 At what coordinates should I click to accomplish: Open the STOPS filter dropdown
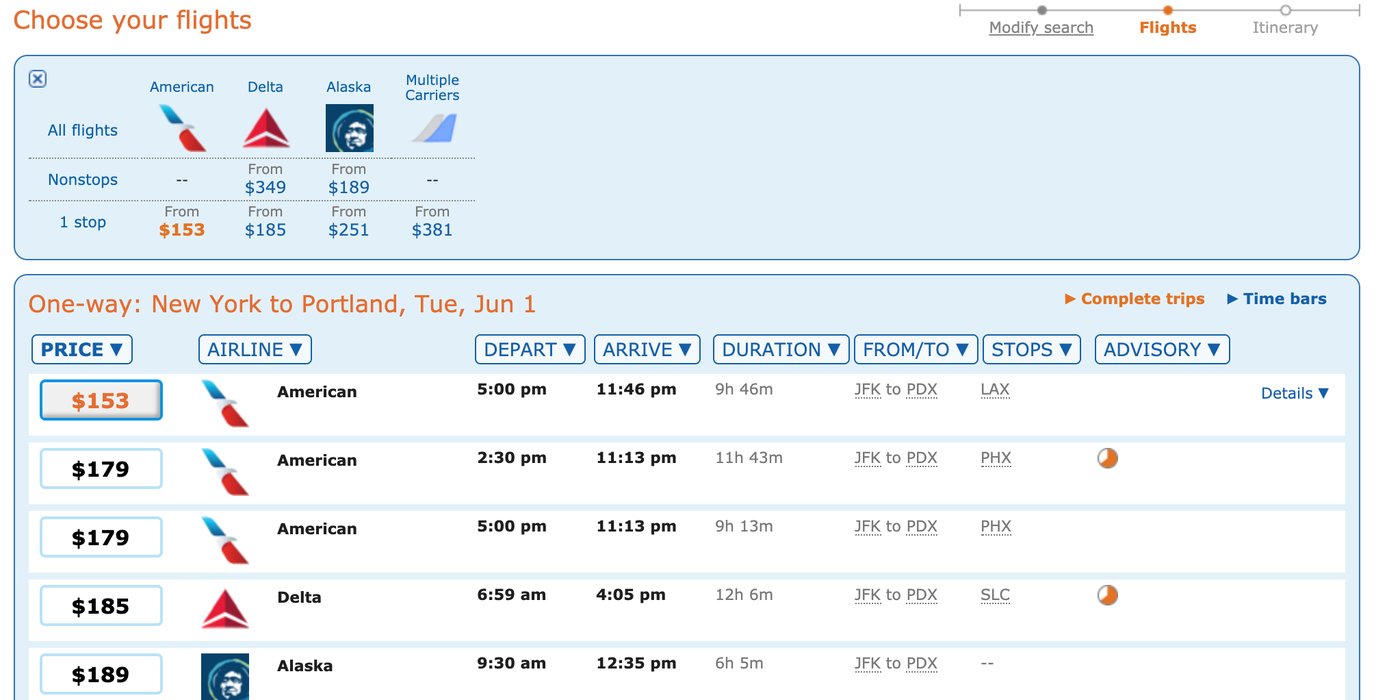tap(1031, 349)
